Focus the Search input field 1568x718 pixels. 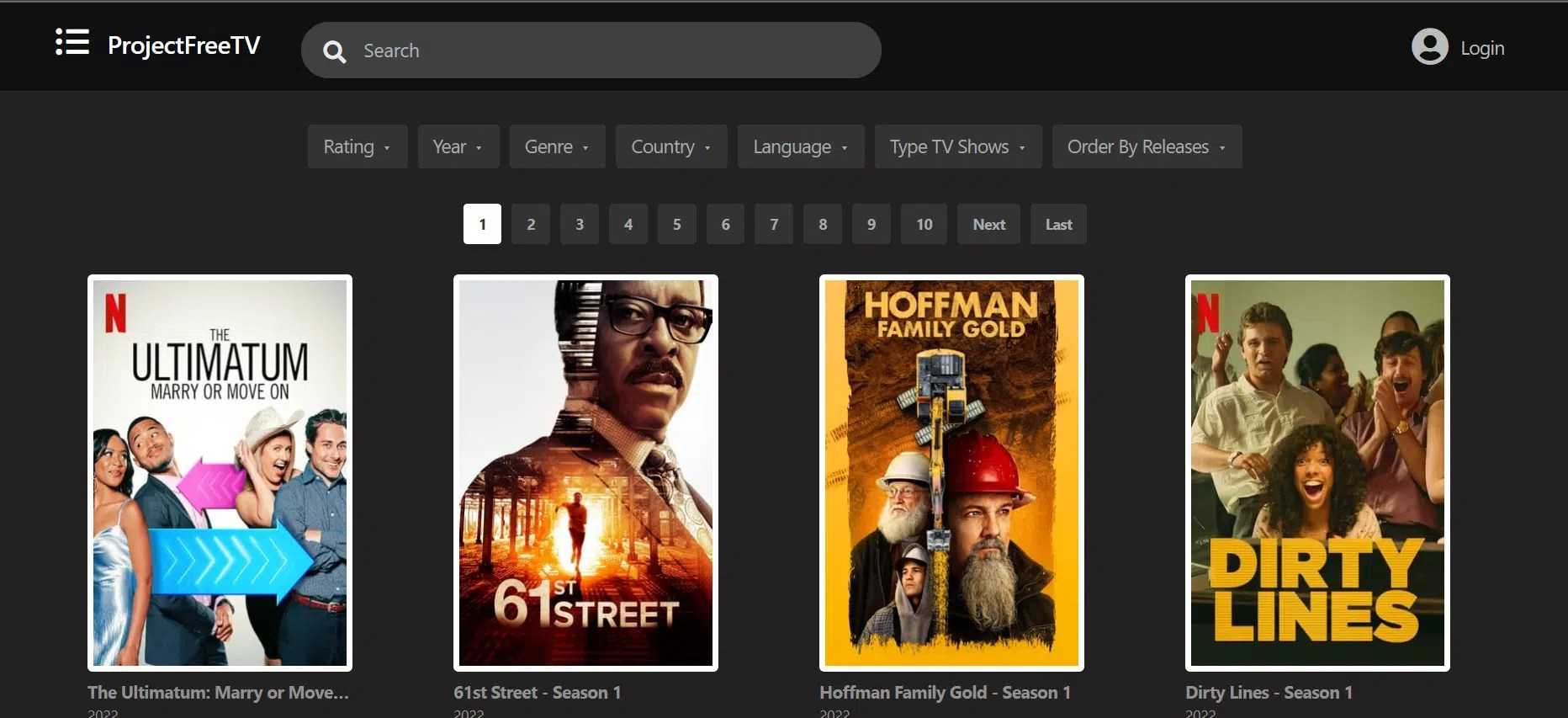(x=606, y=51)
